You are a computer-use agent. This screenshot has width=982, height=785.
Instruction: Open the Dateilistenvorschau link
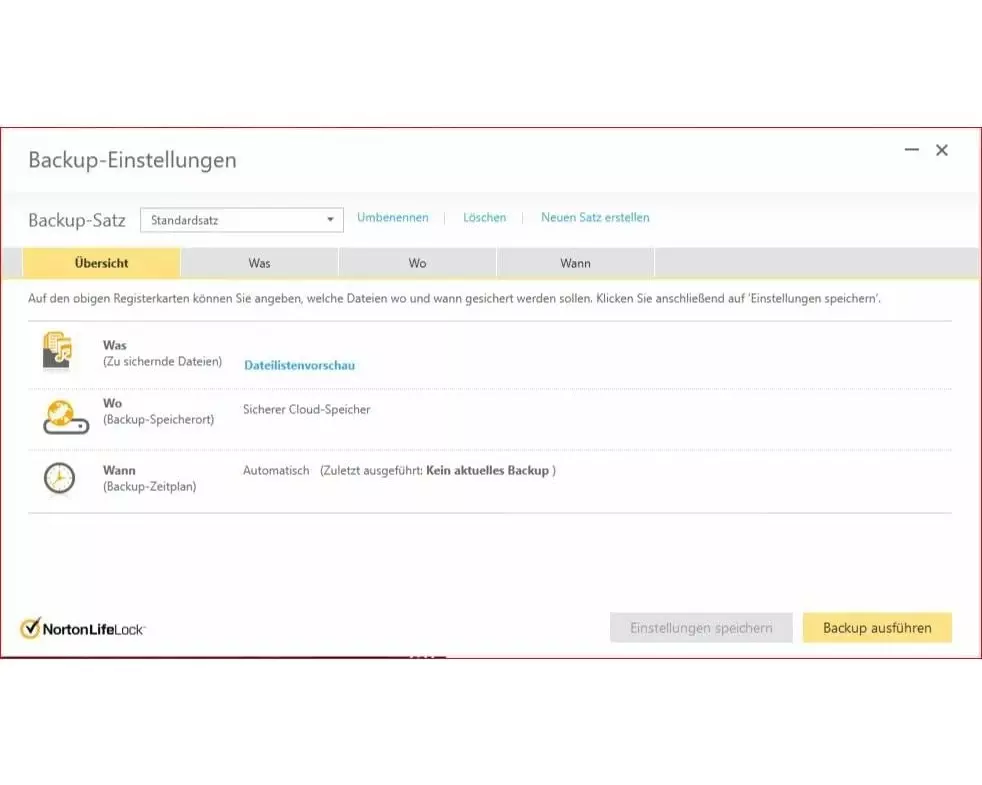pyautogui.click(x=299, y=366)
